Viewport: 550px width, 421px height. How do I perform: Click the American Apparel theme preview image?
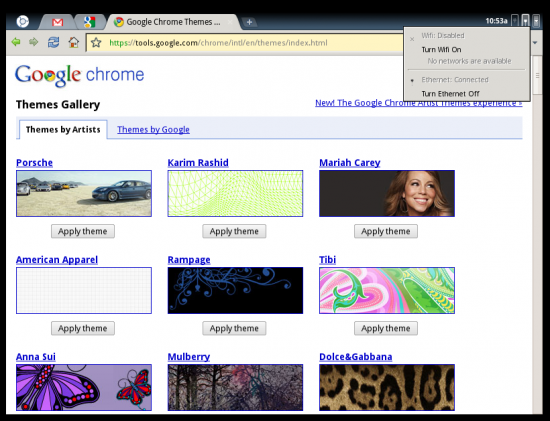tap(84, 290)
